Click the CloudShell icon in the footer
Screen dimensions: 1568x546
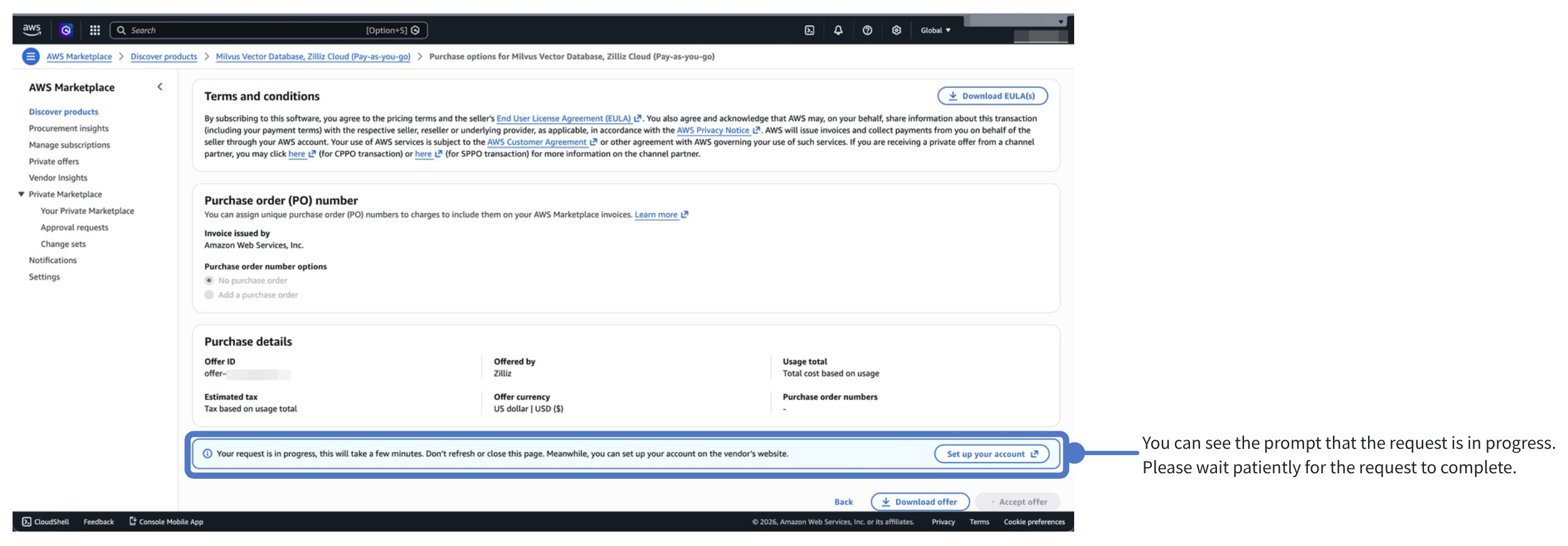pyautogui.click(x=26, y=522)
